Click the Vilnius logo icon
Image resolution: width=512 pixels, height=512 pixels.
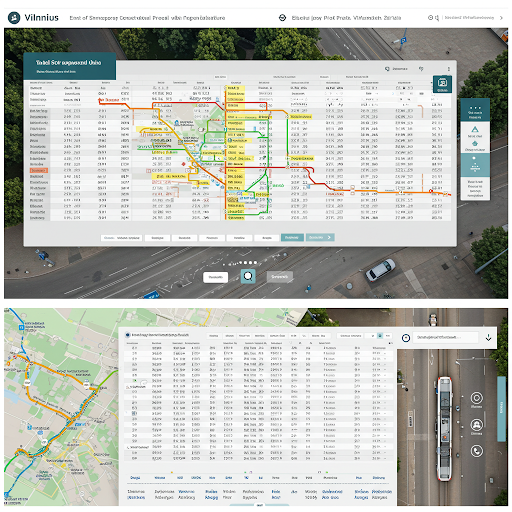pyautogui.click(x=14, y=18)
